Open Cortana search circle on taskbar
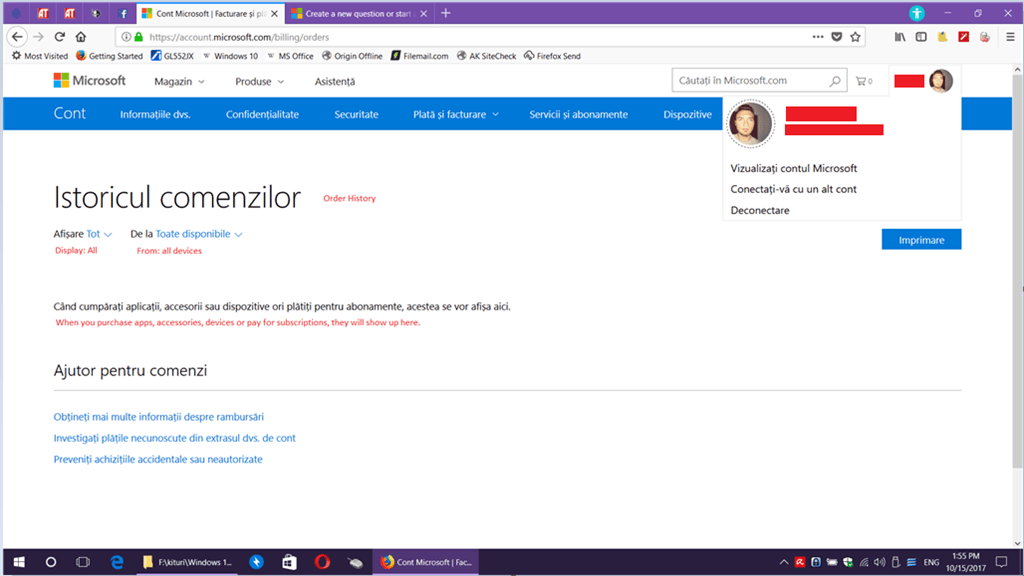This screenshot has height=576, width=1024. click(x=51, y=562)
